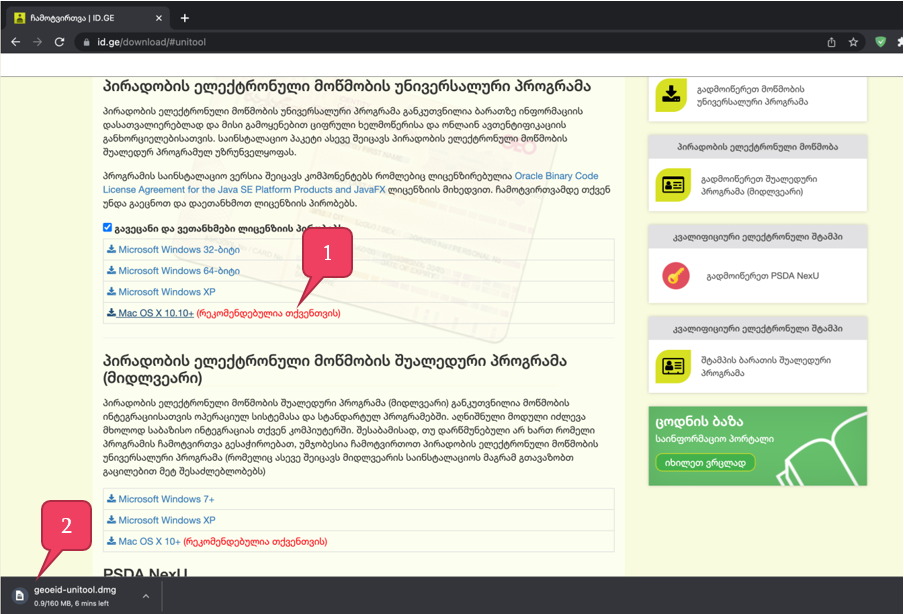904x614 pixels.
Task: Click the browser reload button
Action: pyautogui.click(x=60, y=42)
